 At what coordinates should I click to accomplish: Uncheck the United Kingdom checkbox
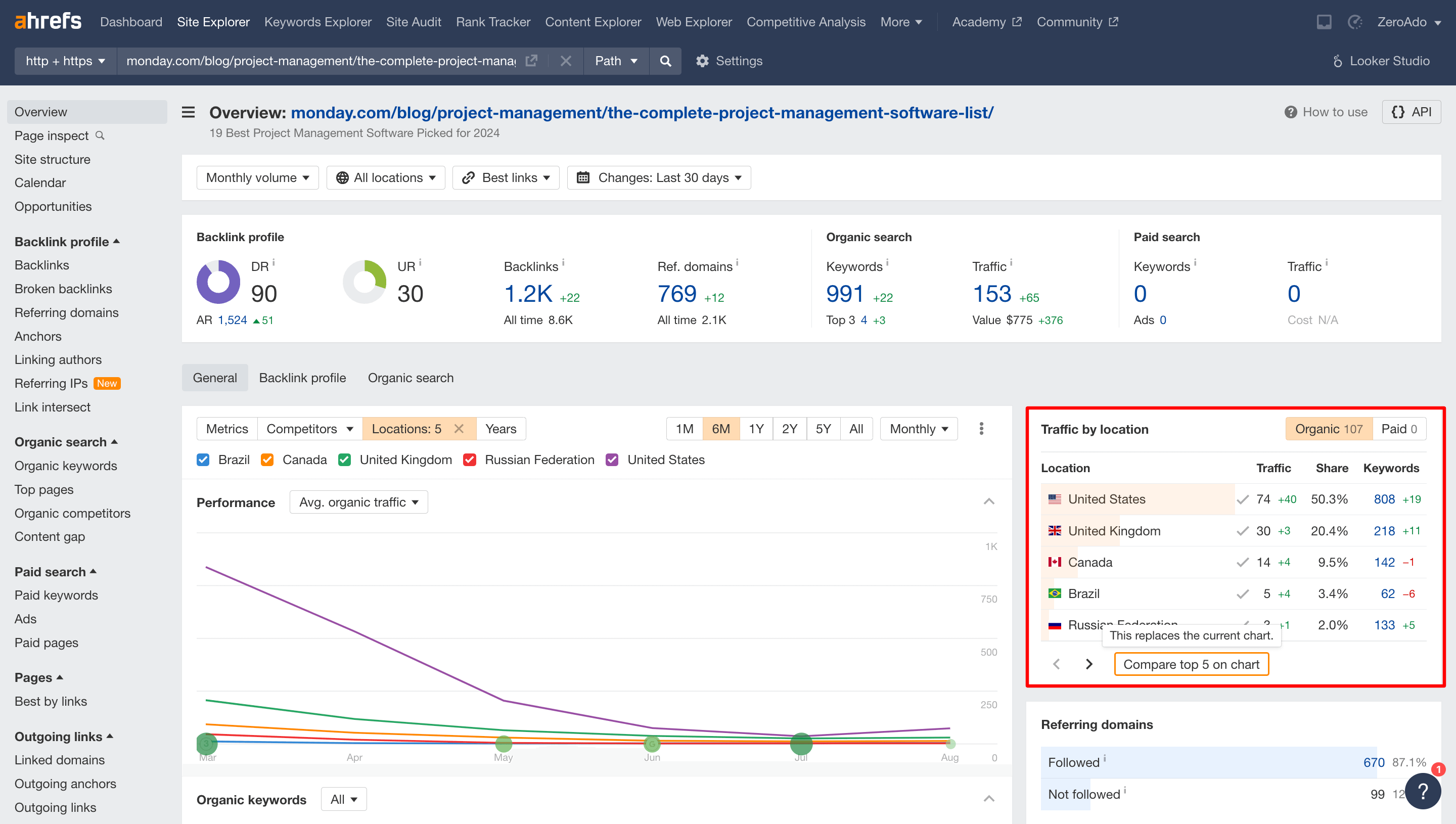(344, 460)
